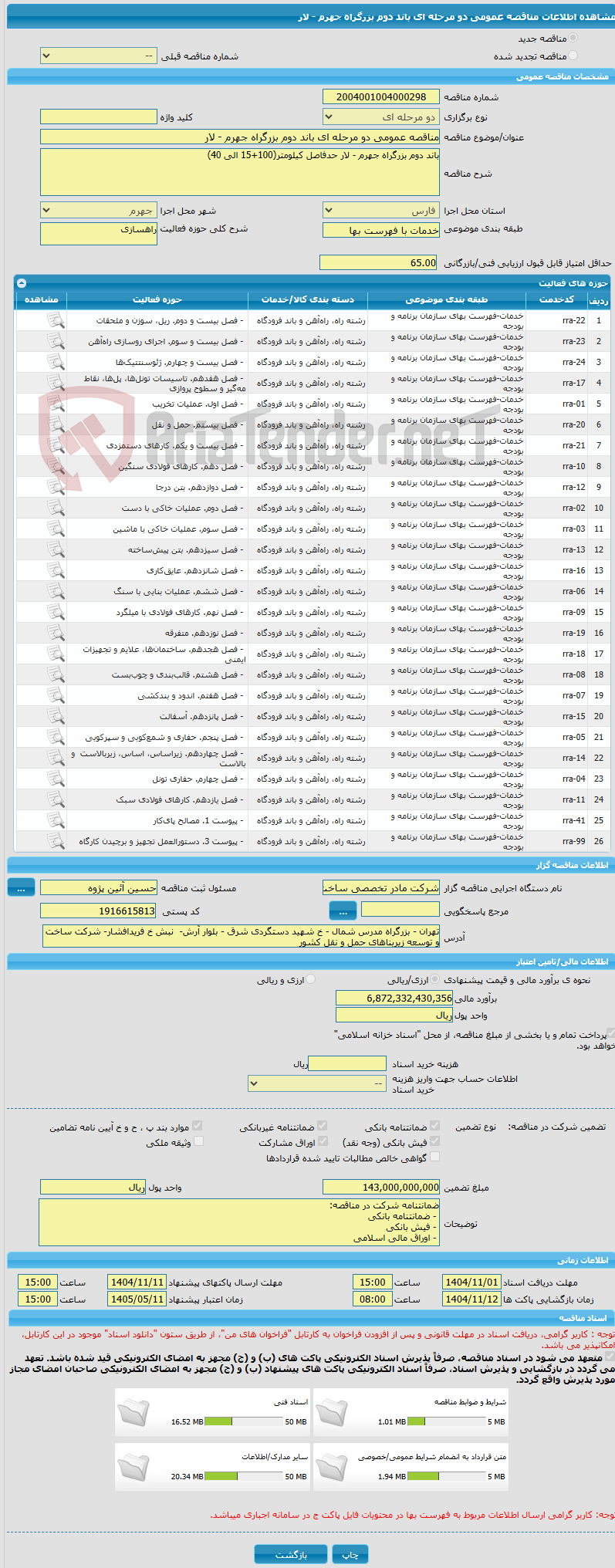Viewport: 615px width, 1568px height.
Task: Toggle the اوراق مشارکت checkbox
Action: tap(322, 1141)
